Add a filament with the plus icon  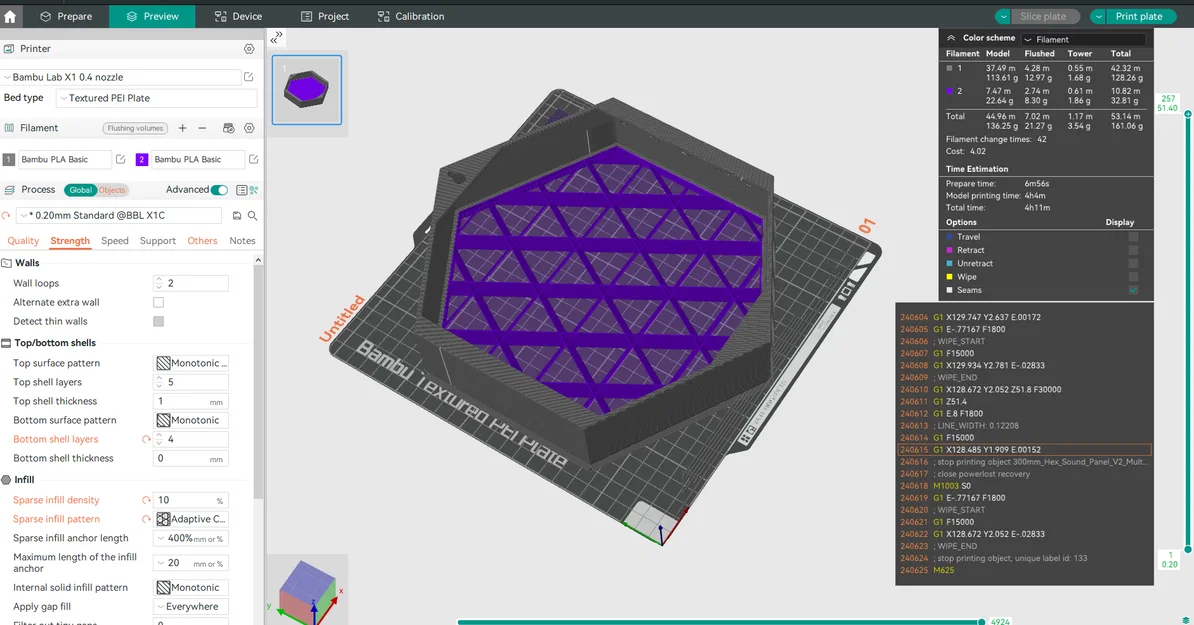pos(183,128)
